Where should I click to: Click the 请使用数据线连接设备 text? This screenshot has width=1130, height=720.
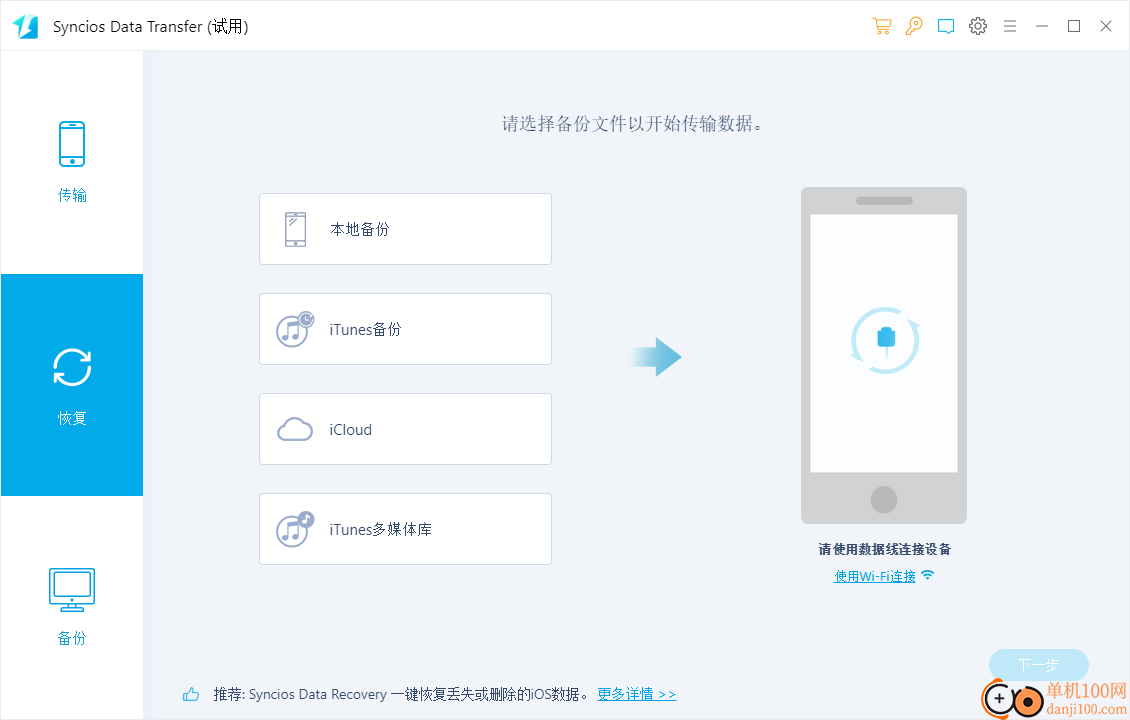[884, 549]
